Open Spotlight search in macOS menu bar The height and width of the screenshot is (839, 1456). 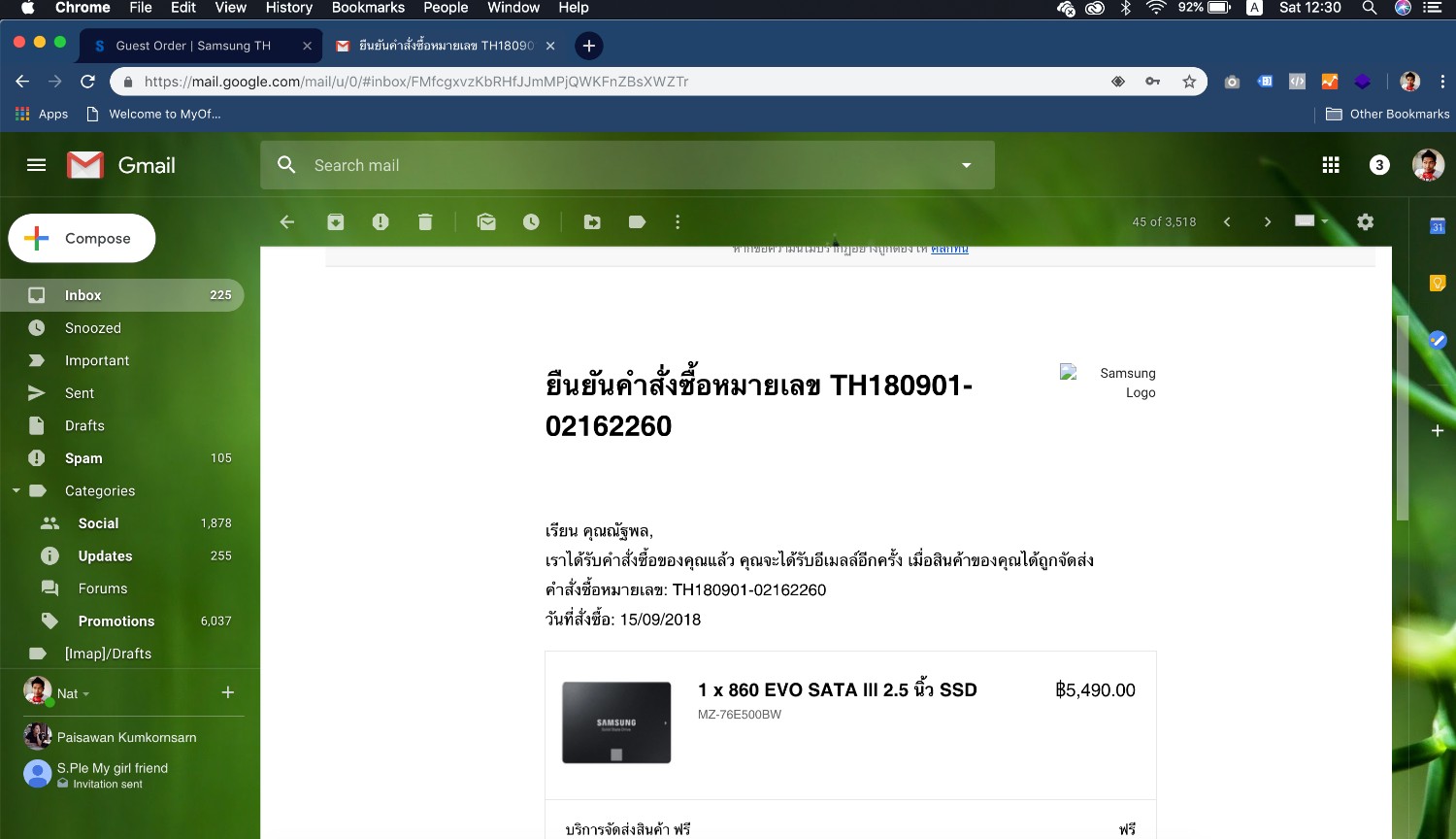(x=1370, y=8)
